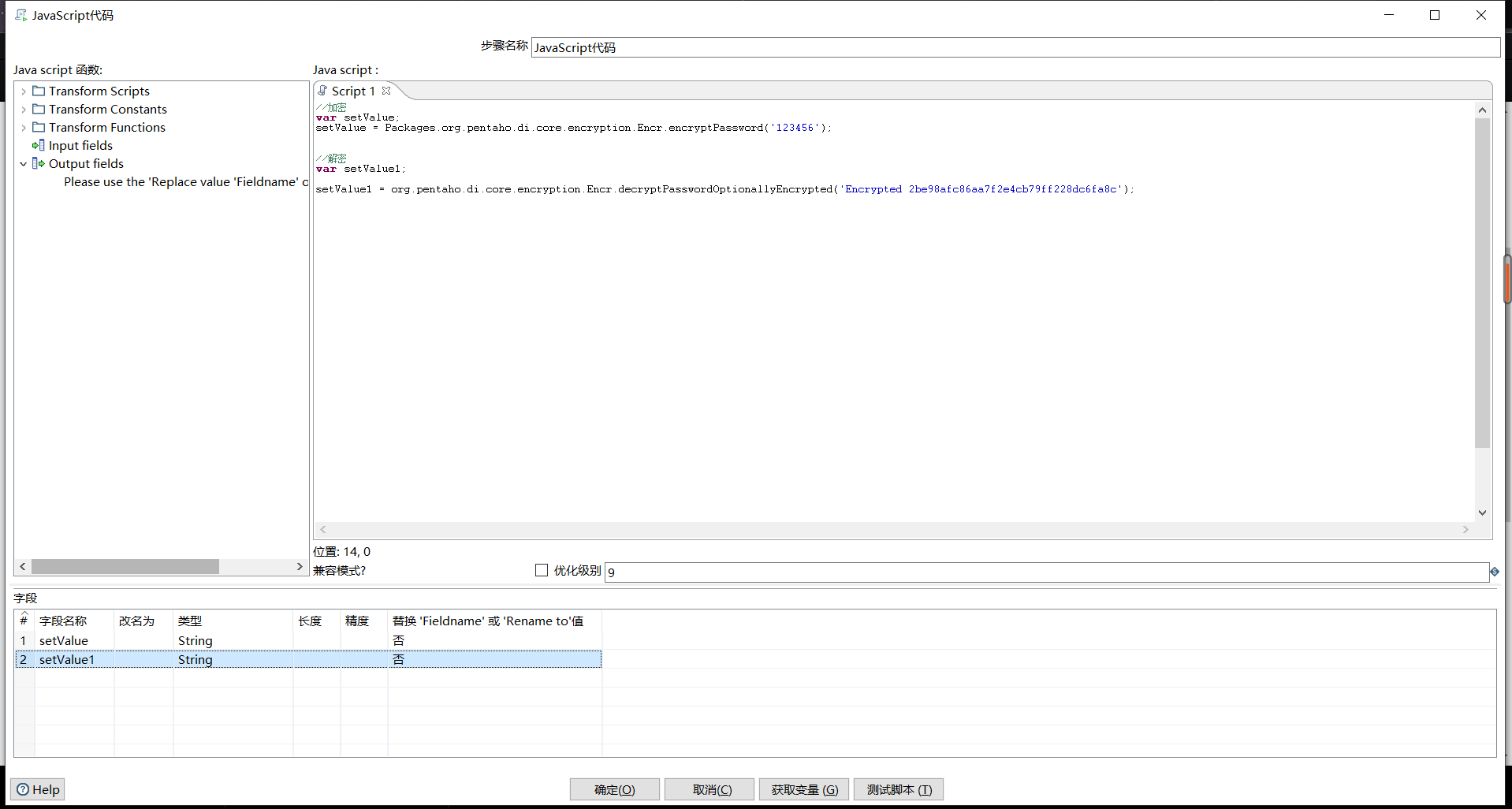Click the 测试脚本 button to test the script
The width and height of the screenshot is (1512, 809).
coord(898,788)
